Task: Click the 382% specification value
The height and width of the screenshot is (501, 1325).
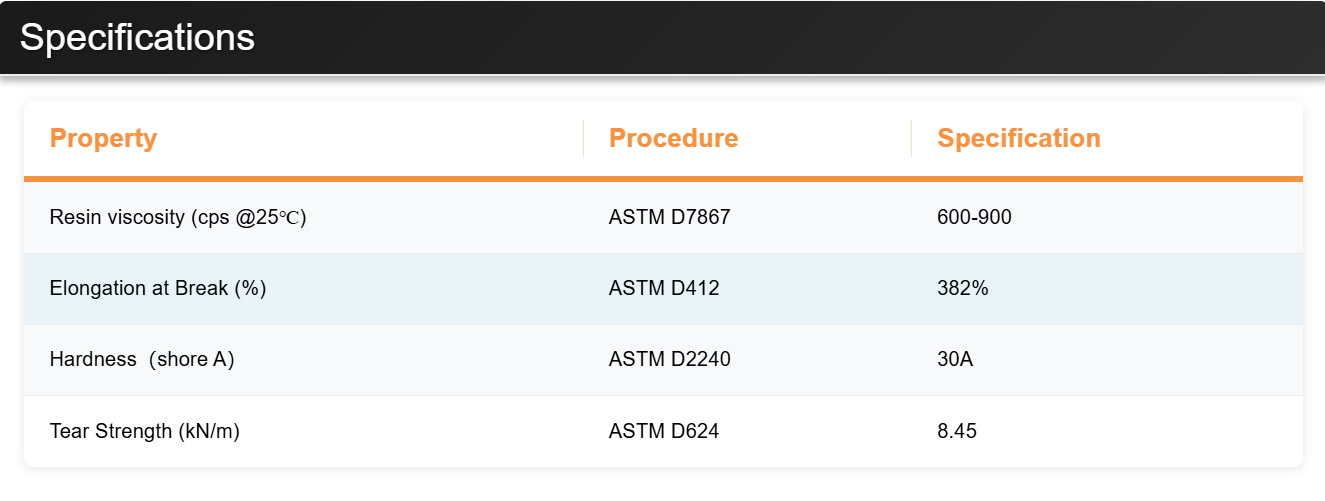Action: tap(962, 289)
